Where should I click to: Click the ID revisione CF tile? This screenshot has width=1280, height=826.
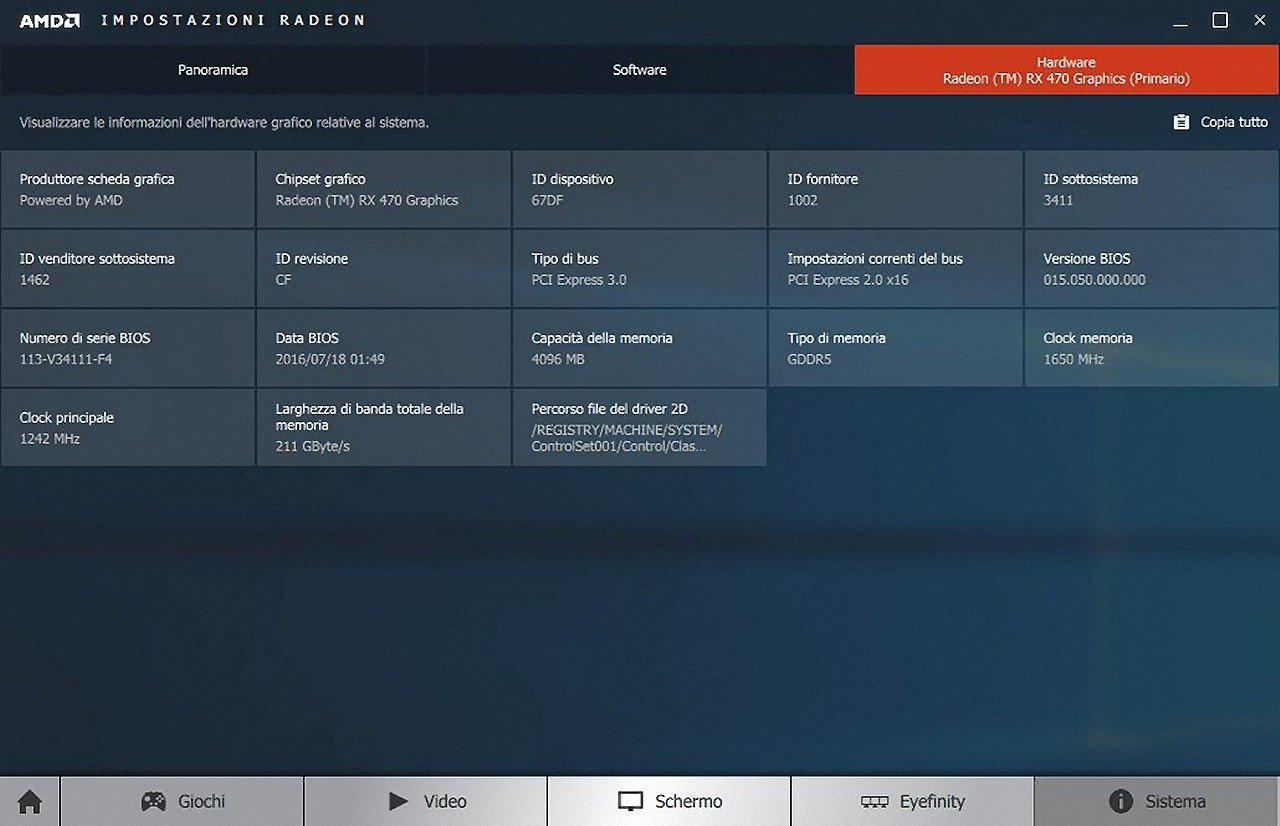coord(384,268)
